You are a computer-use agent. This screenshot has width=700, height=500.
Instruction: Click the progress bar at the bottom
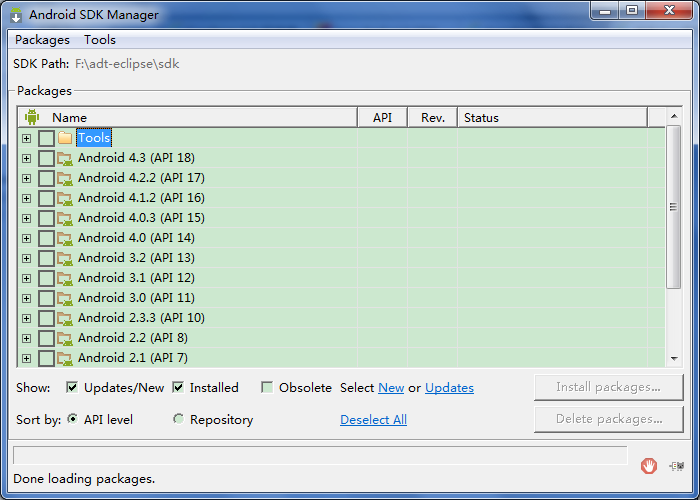(320, 455)
